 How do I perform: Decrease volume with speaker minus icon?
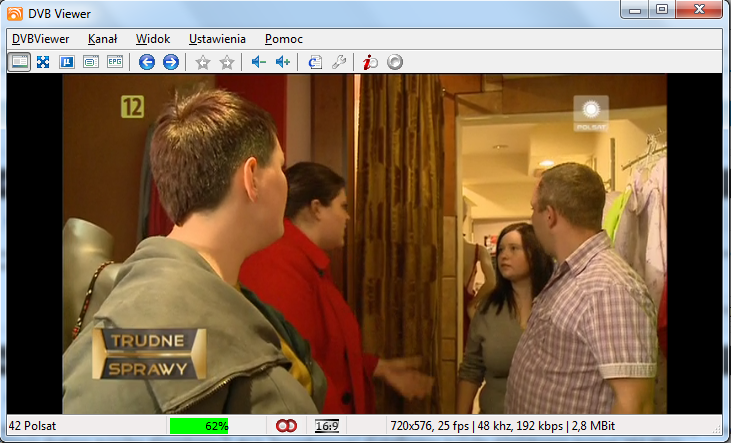[x=259, y=62]
